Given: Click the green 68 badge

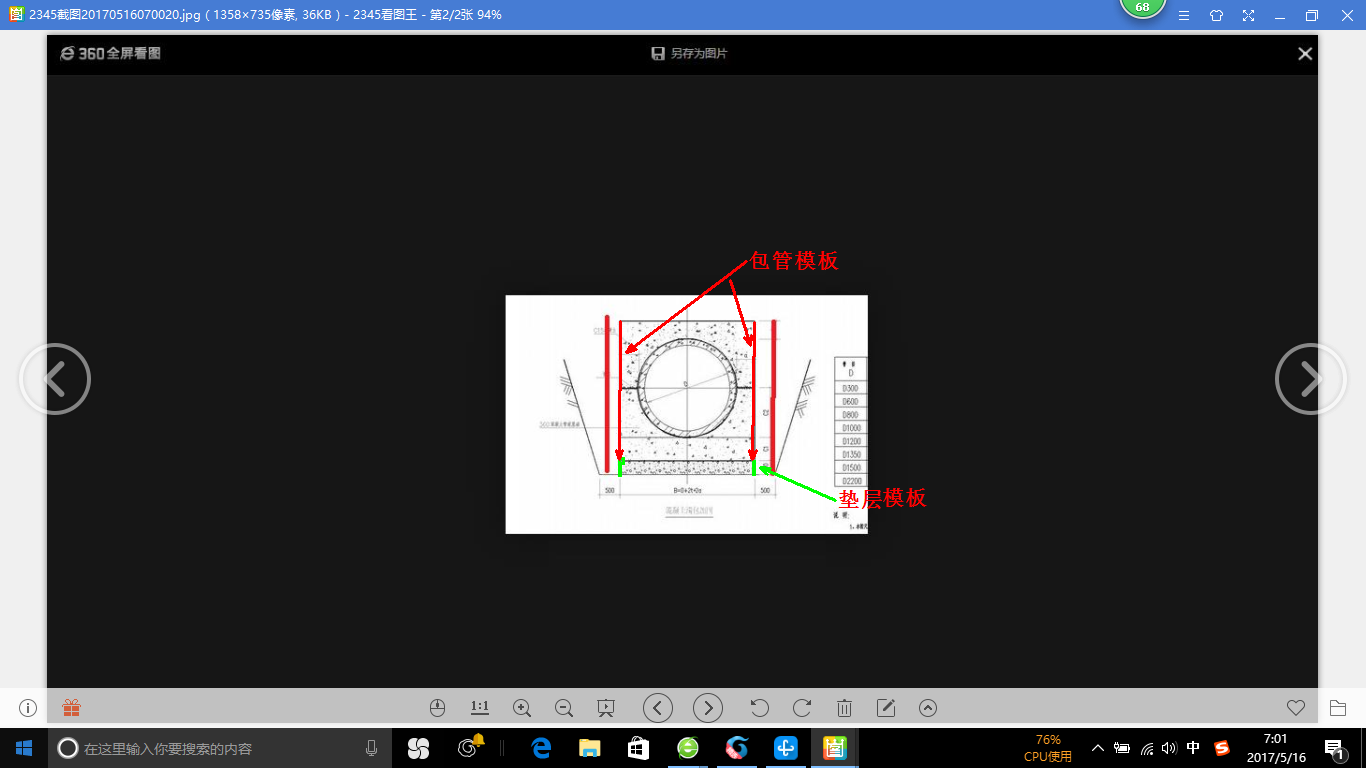Looking at the screenshot, I should click(x=1142, y=8).
